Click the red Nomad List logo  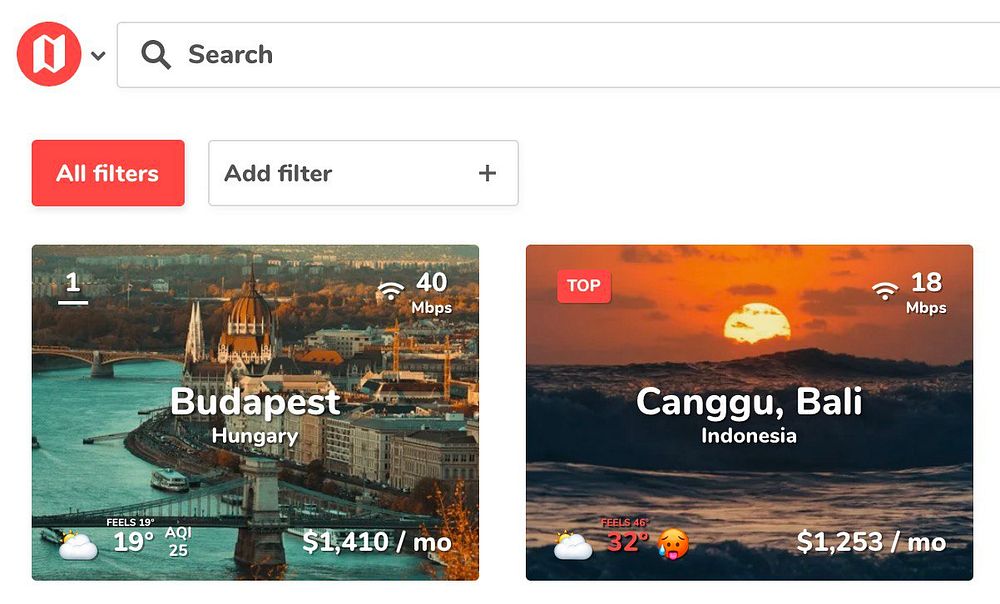49,55
